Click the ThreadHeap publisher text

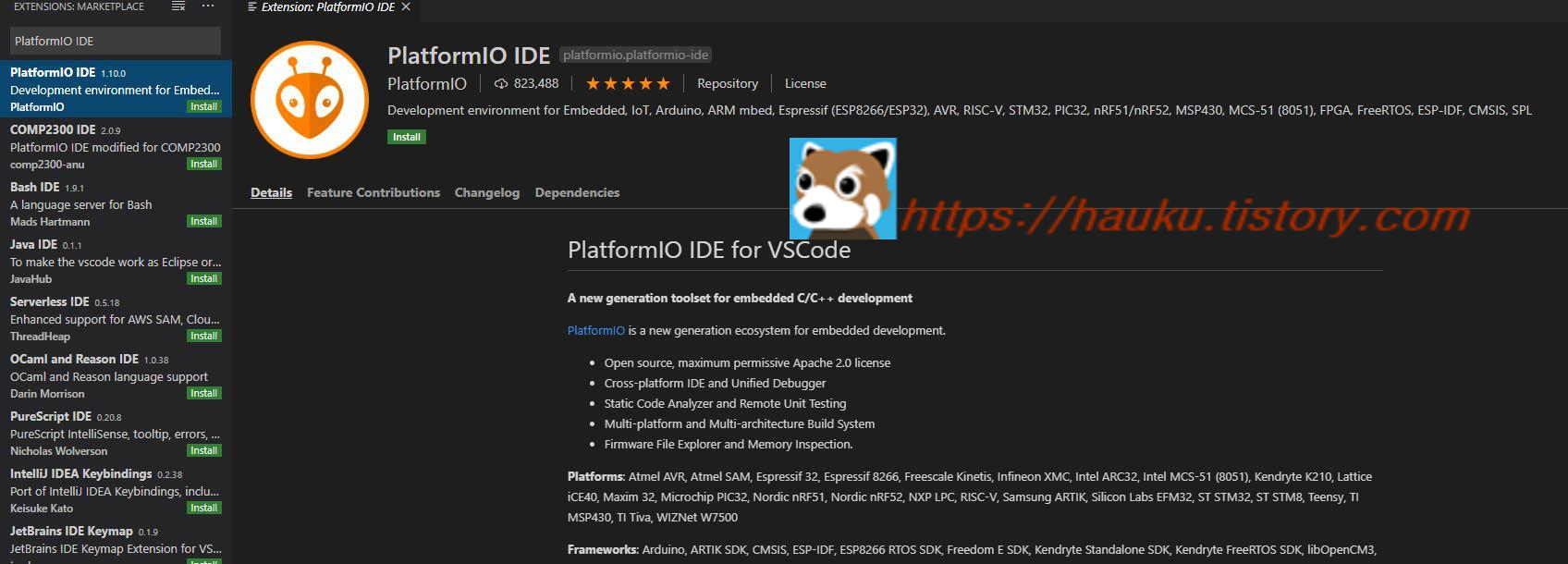coord(40,337)
